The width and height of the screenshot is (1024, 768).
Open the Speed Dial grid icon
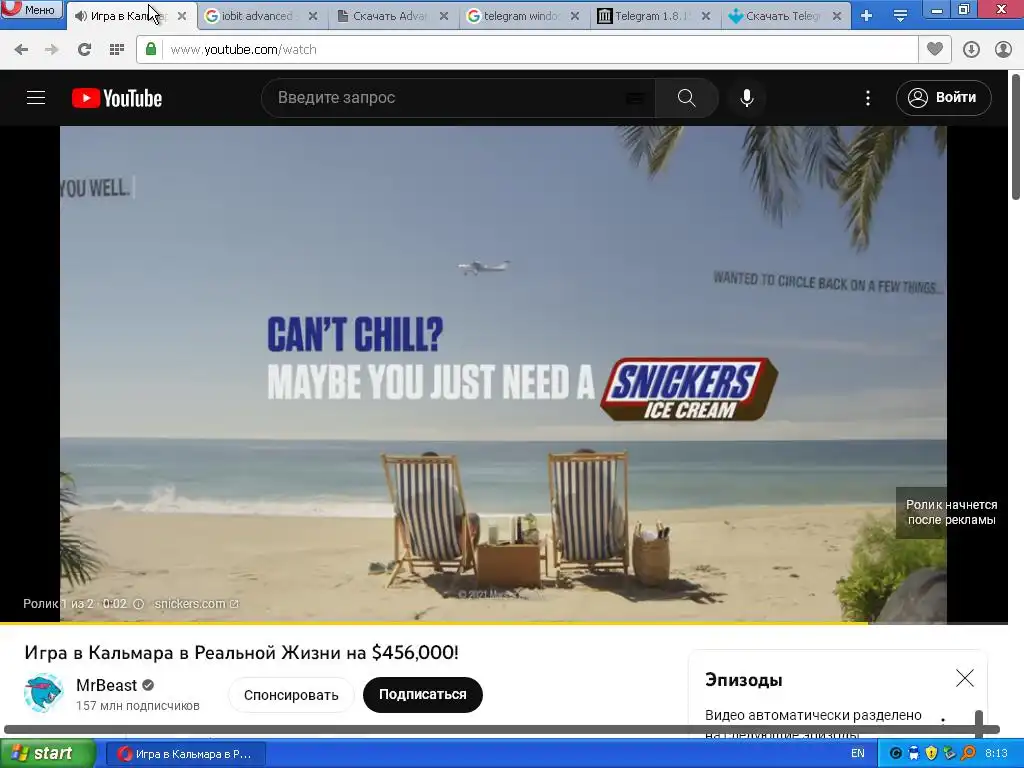pyautogui.click(x=116, y=50)
